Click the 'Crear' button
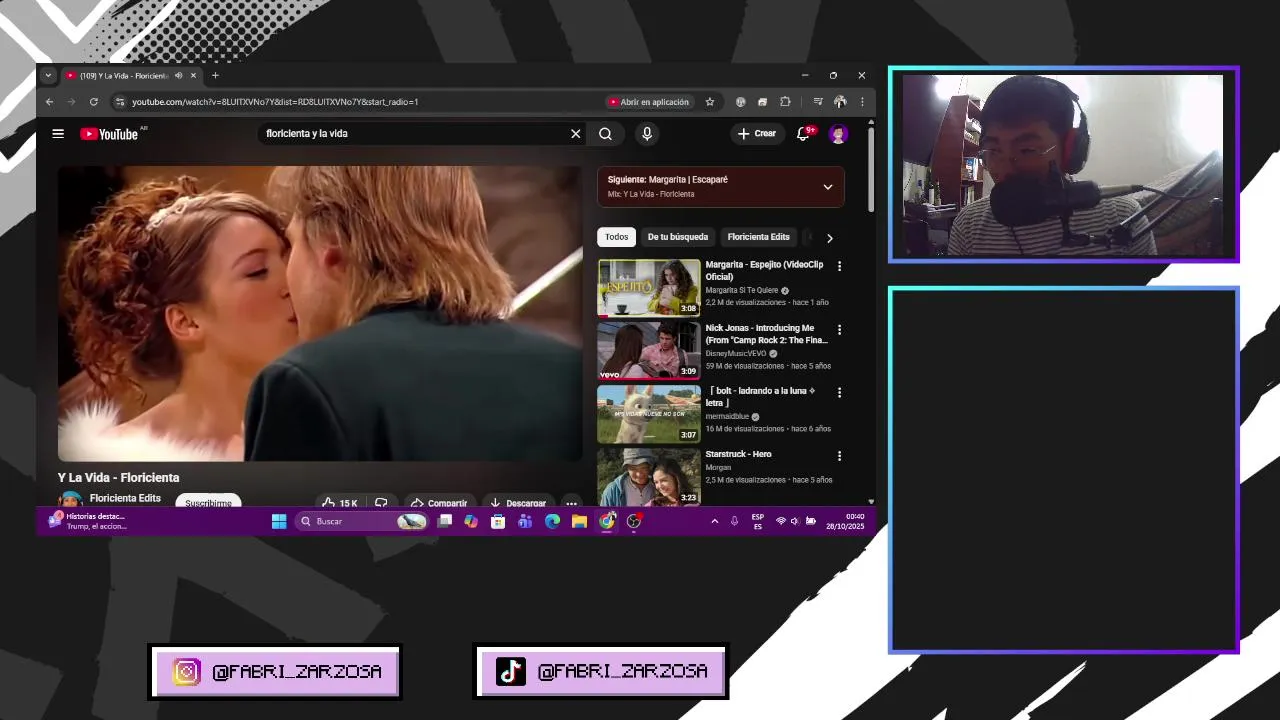This screenshot has width=1280, height=720. [x=757, y=134]
